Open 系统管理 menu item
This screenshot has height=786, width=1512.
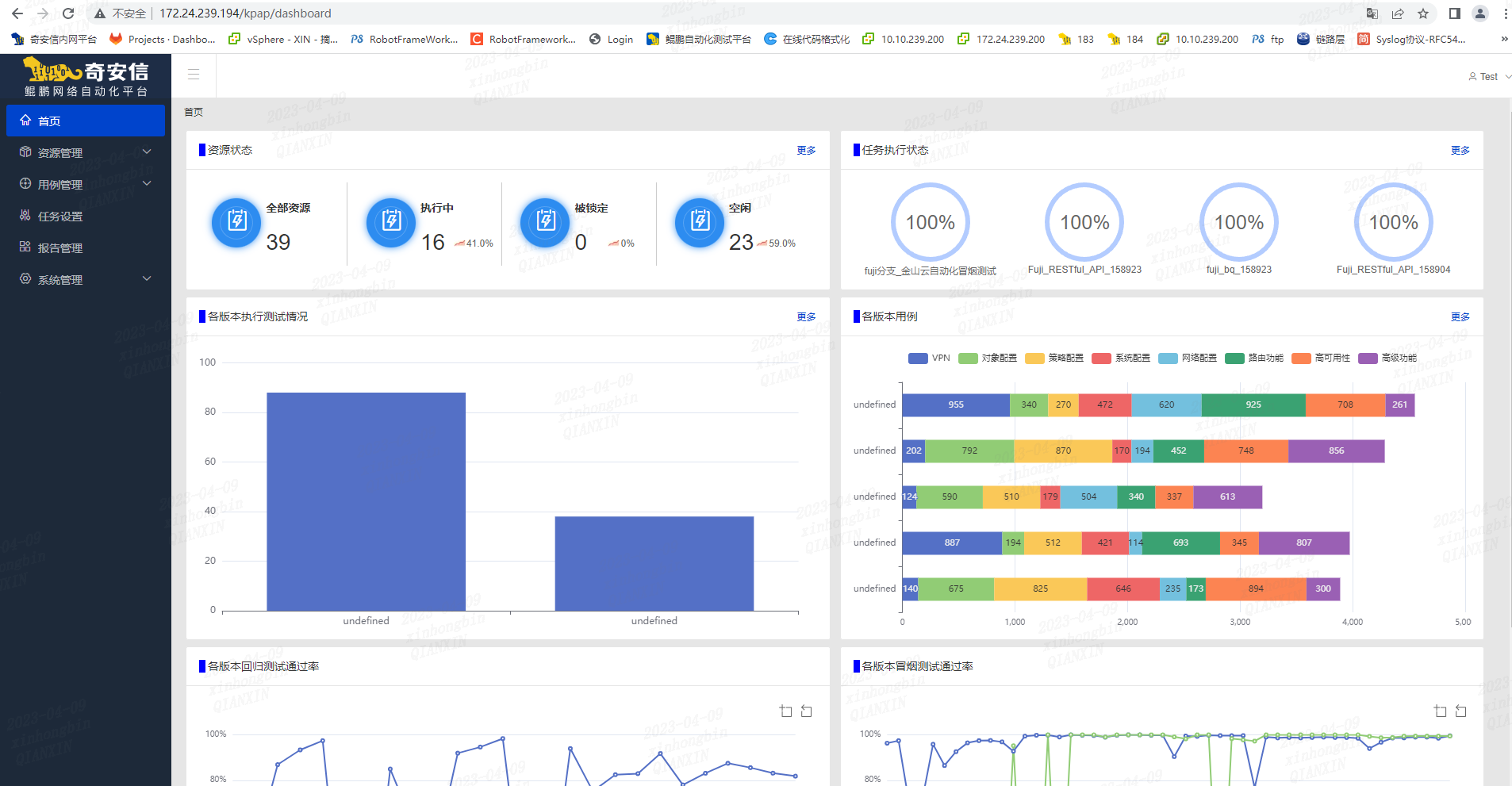click(86, 279)
